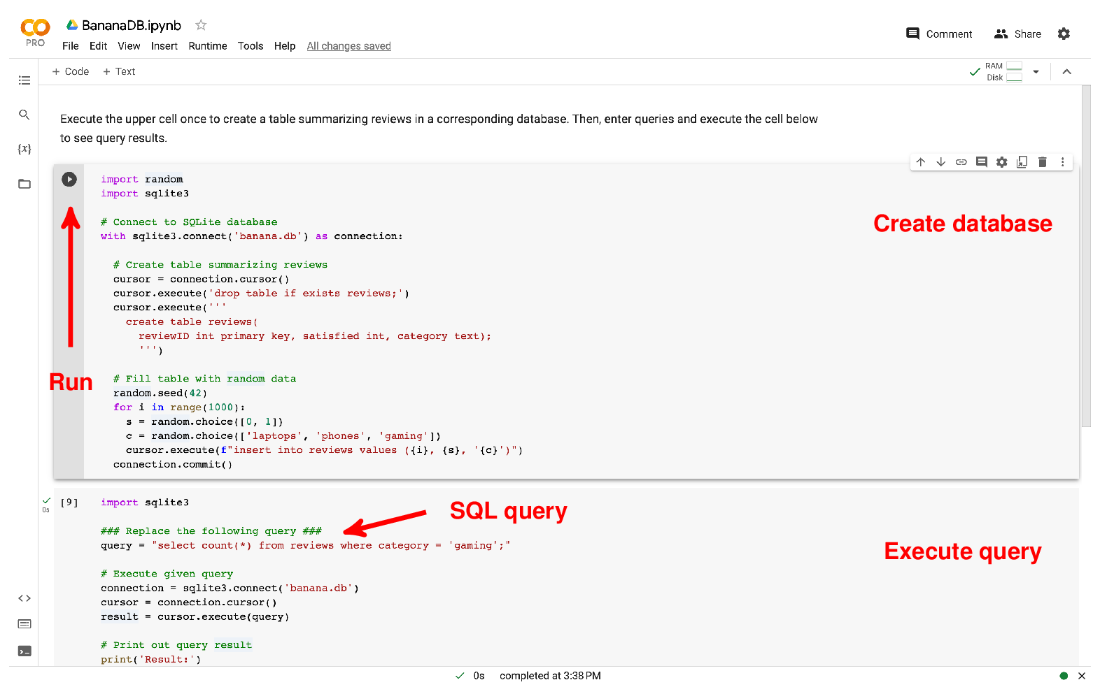Click the All changes saved link
The width and height of the screenshot is (1100, 694).
pos(349,46)
